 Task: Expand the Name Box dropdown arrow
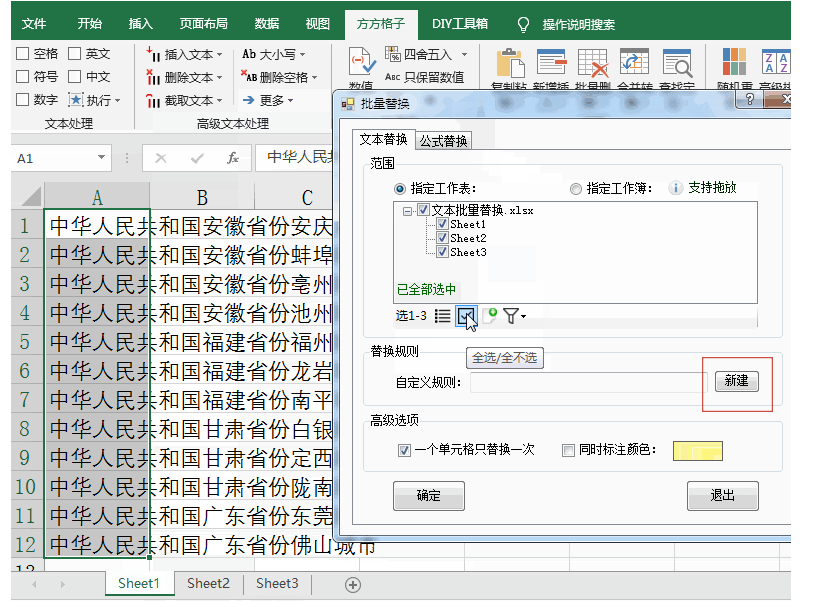point(102,158)
